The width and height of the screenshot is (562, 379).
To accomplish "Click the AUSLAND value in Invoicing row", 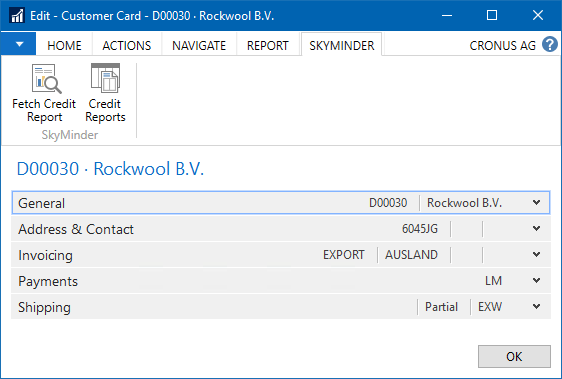I will tap(411, 255).
